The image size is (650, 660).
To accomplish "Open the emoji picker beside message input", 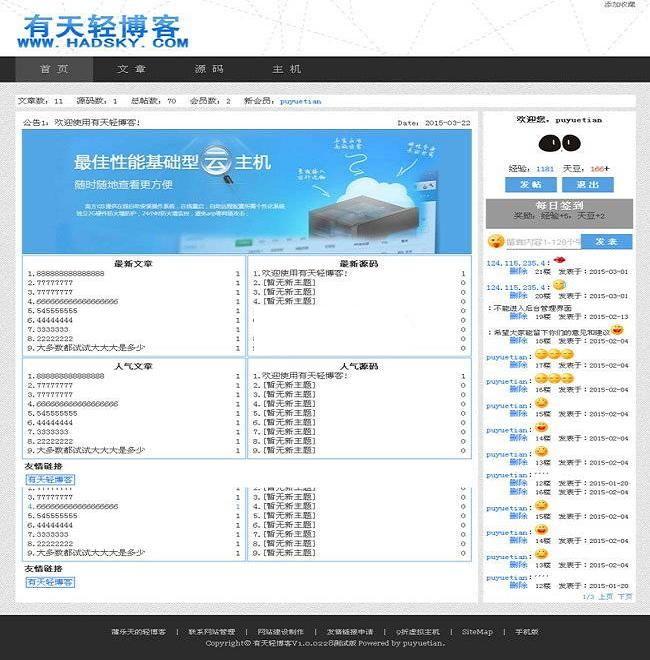I will coord(495,241).
